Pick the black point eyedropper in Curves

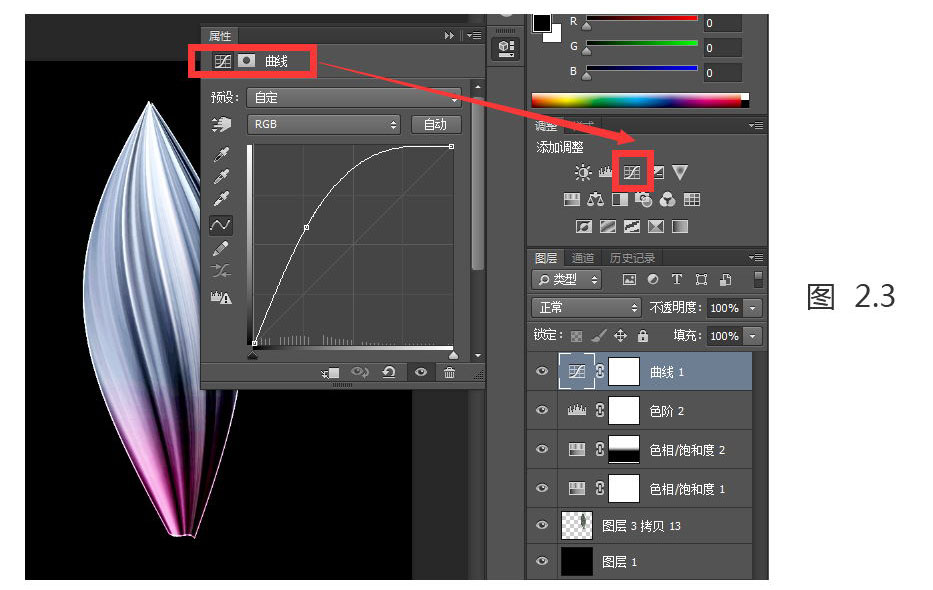pos(221,154)
